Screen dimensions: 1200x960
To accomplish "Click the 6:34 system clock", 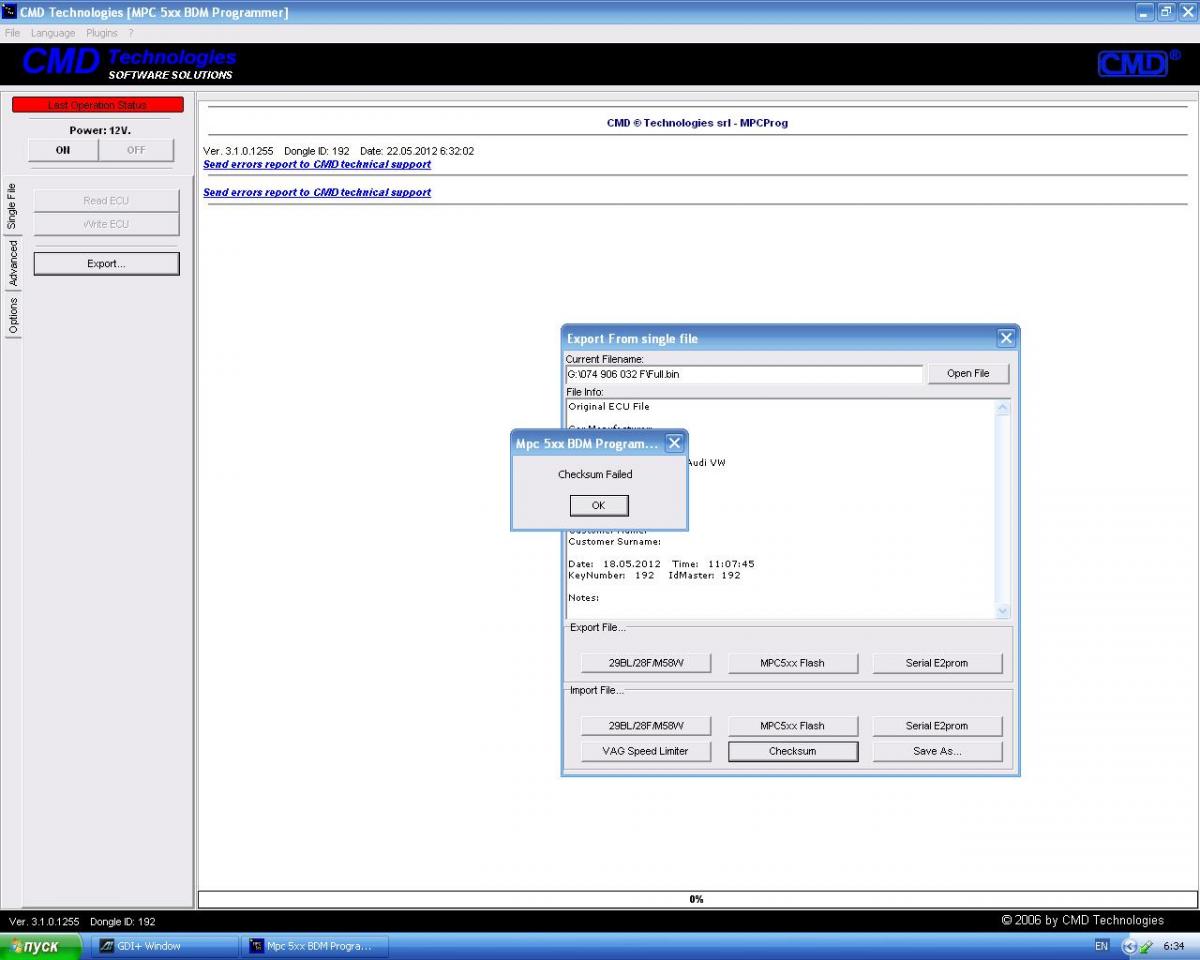I will tap(1175, 946).
